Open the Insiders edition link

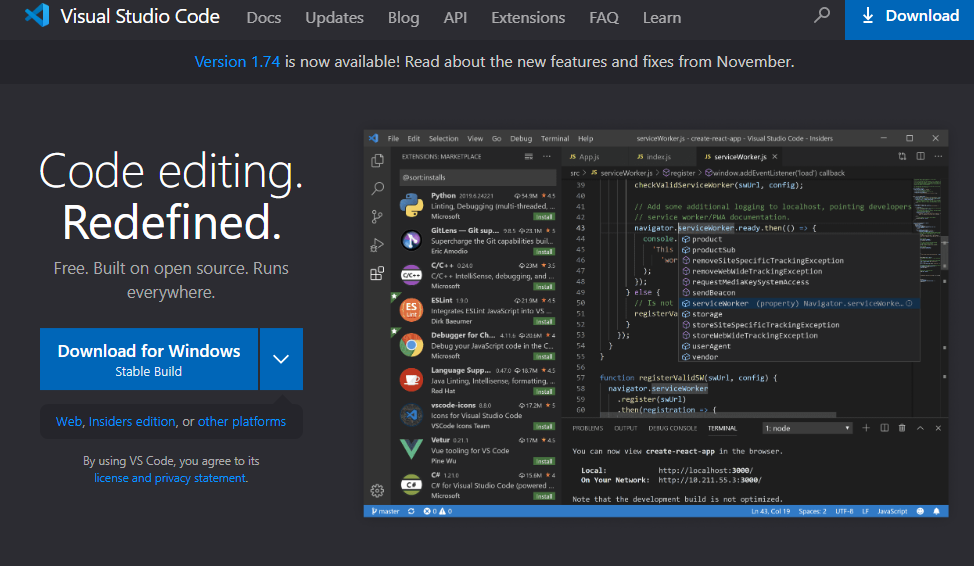[x=132, y=421]
